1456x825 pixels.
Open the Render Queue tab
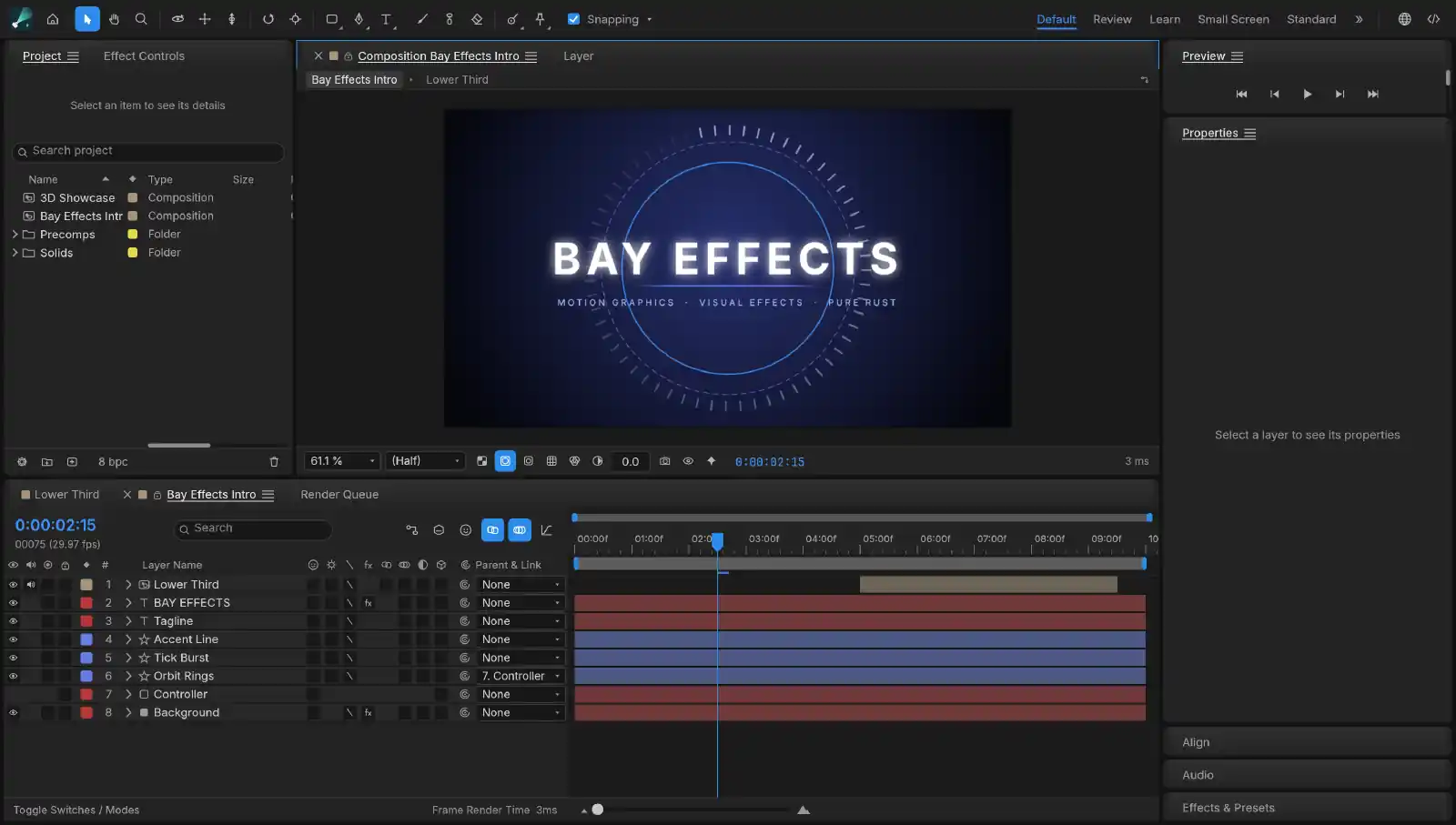point(339,495)
